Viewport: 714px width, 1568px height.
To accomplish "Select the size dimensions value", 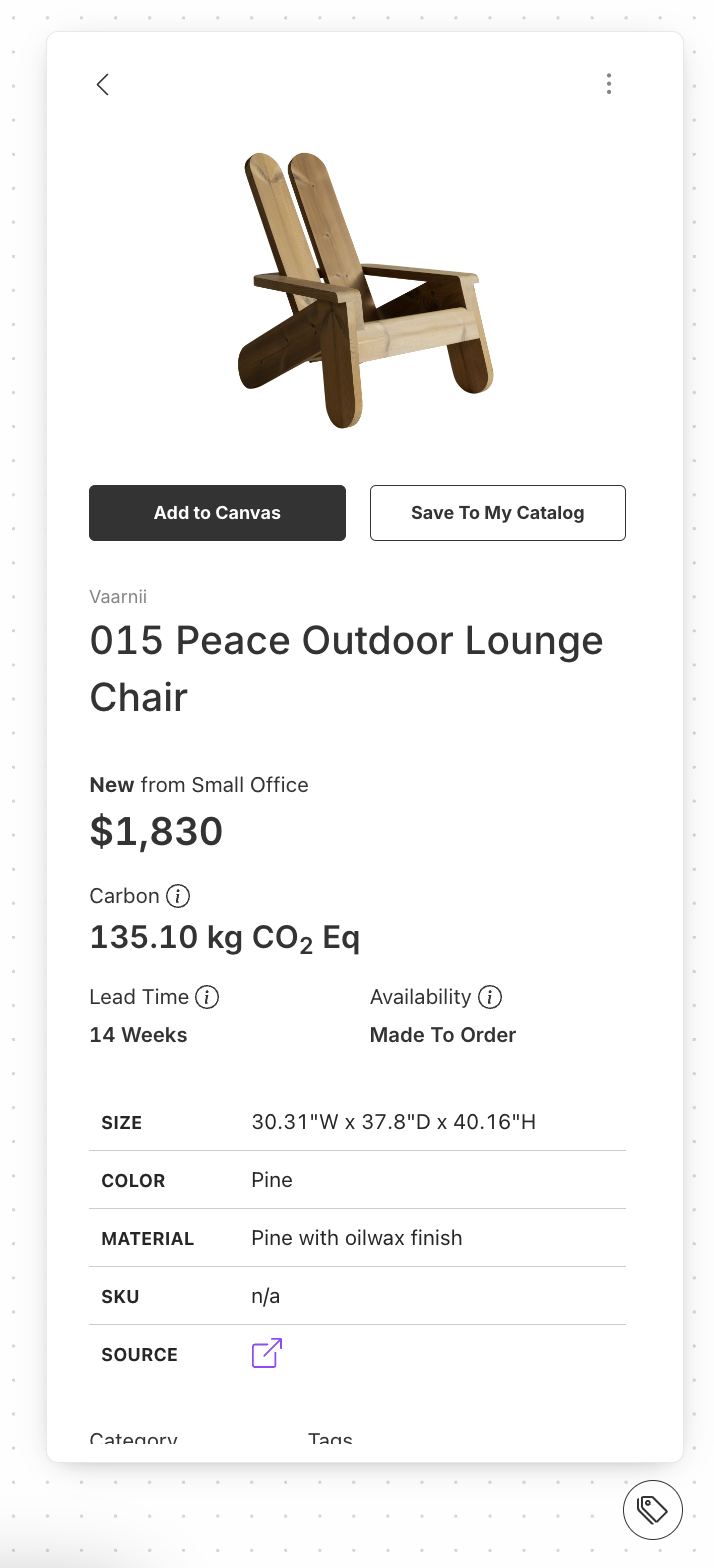I will pos(393,1122).
